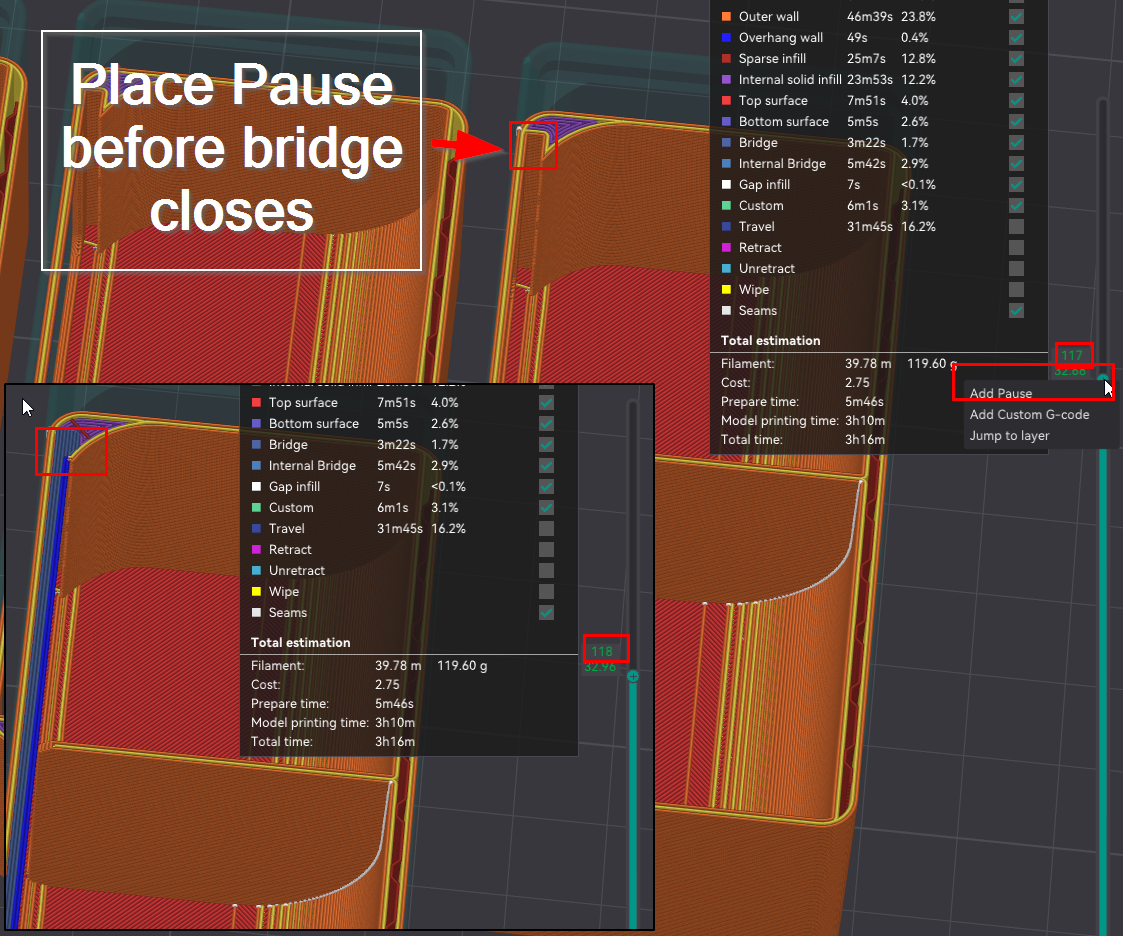Tick Unretract checkbox in main legend
Image resolution: width=1123 pixels, height=936 pixels.
click(1016, 269)
